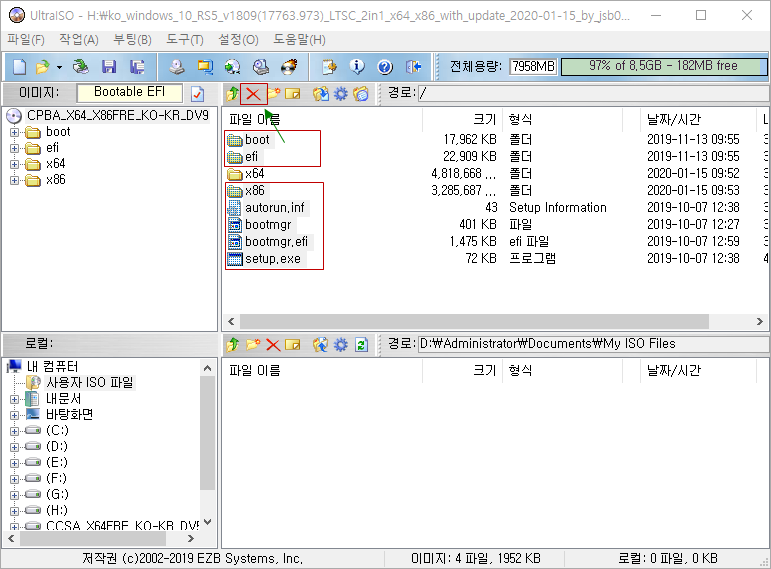Sort image files by 형식 column

point(562,120)
